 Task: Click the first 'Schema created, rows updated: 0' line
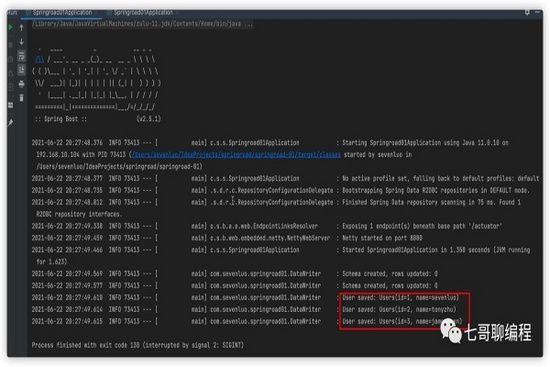tap(390, 274)
